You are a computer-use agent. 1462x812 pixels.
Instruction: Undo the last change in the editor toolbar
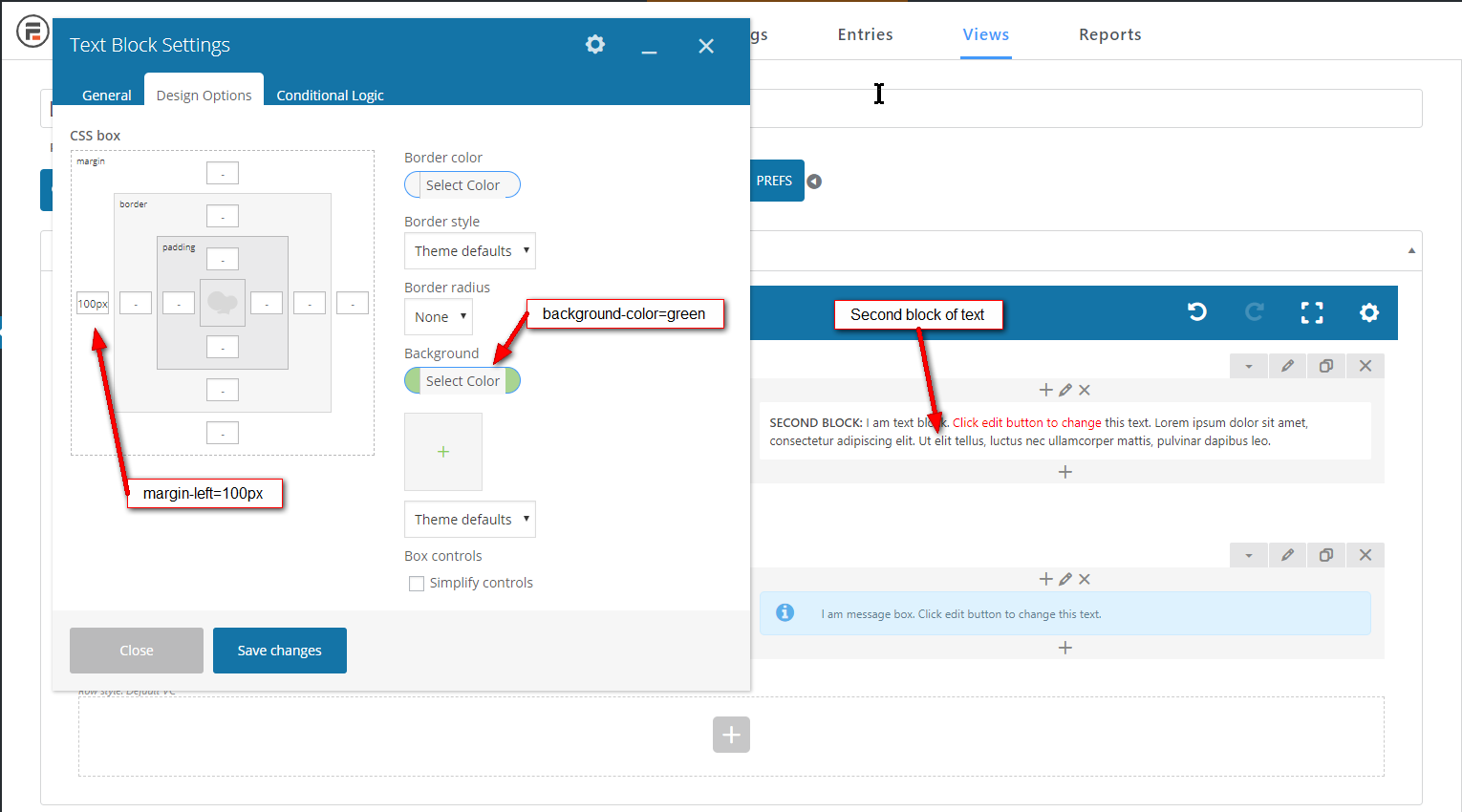coord(1197,312)
